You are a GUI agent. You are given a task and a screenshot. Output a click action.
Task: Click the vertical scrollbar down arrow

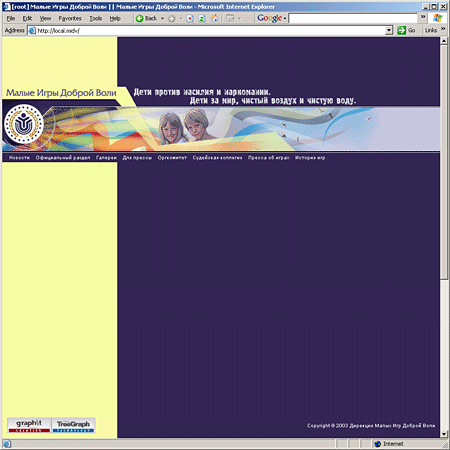(x=444, y=434)
